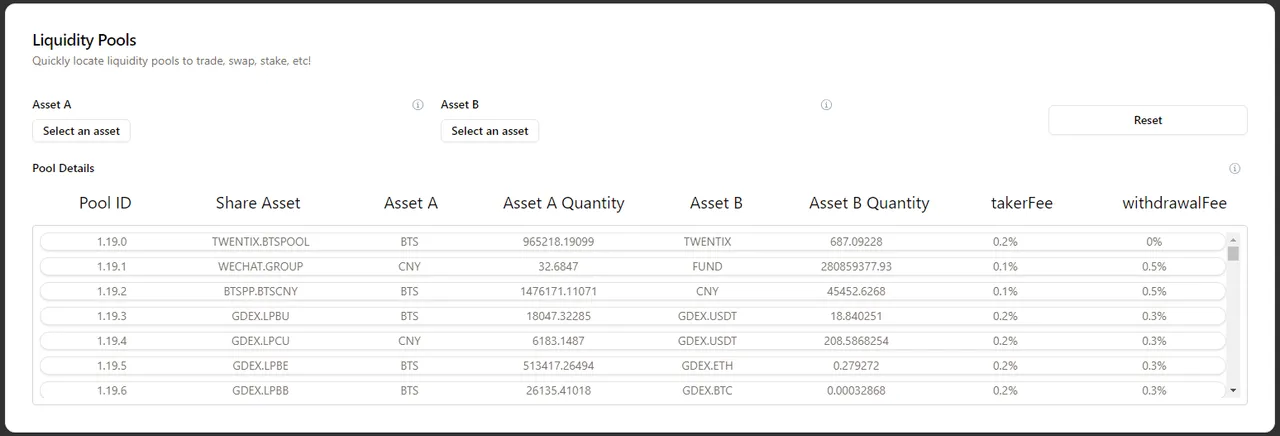Click the Pool Details info icon

1235,169
